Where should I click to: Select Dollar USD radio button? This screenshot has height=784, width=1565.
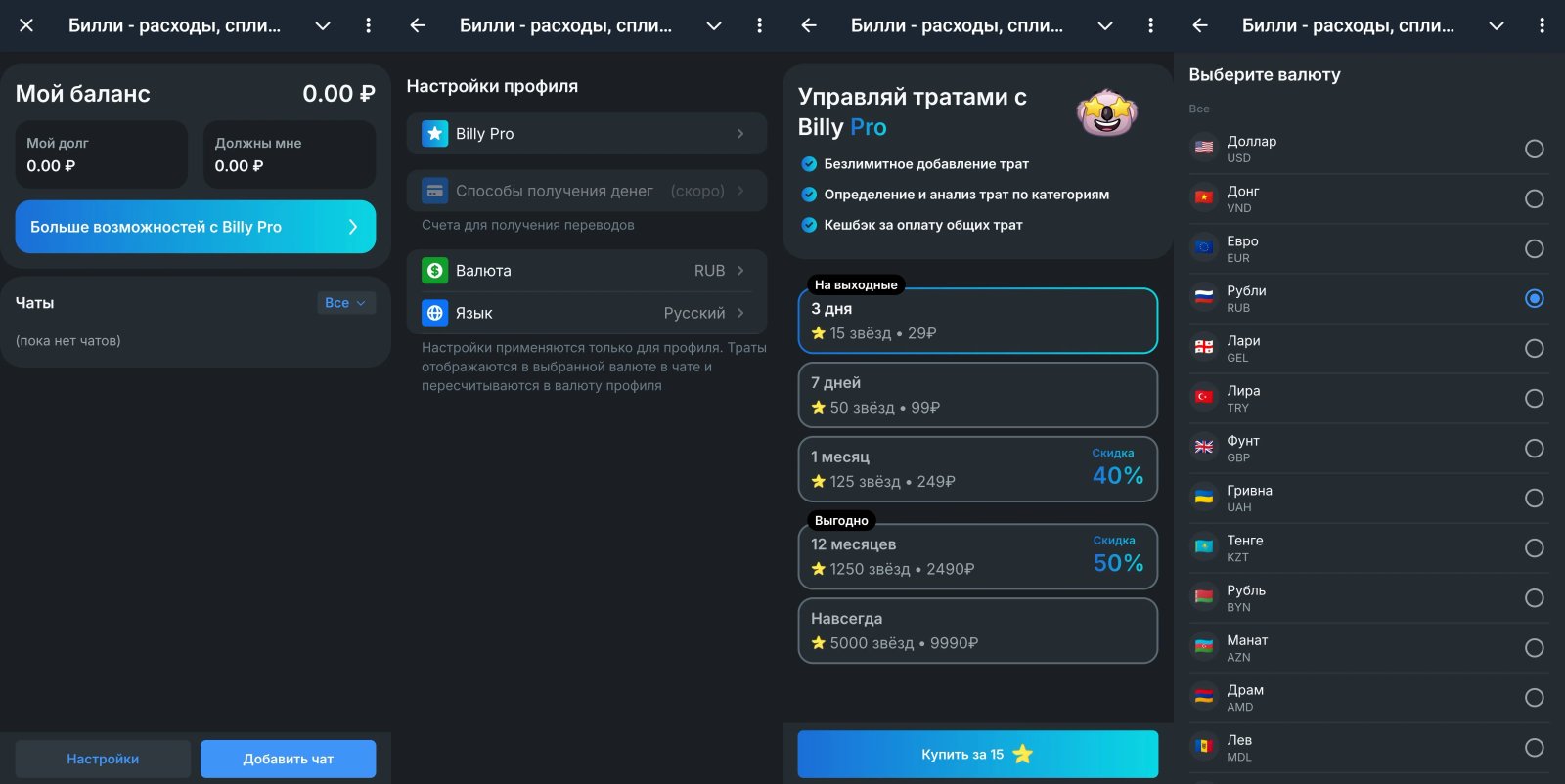(1534, 149)
